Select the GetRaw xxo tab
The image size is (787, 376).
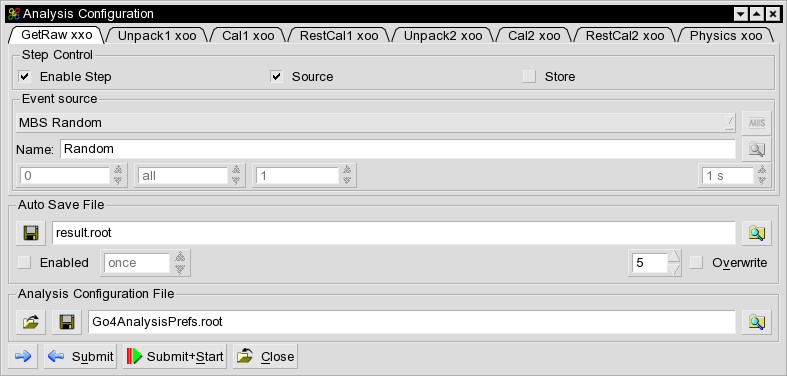tap(57, 35)
